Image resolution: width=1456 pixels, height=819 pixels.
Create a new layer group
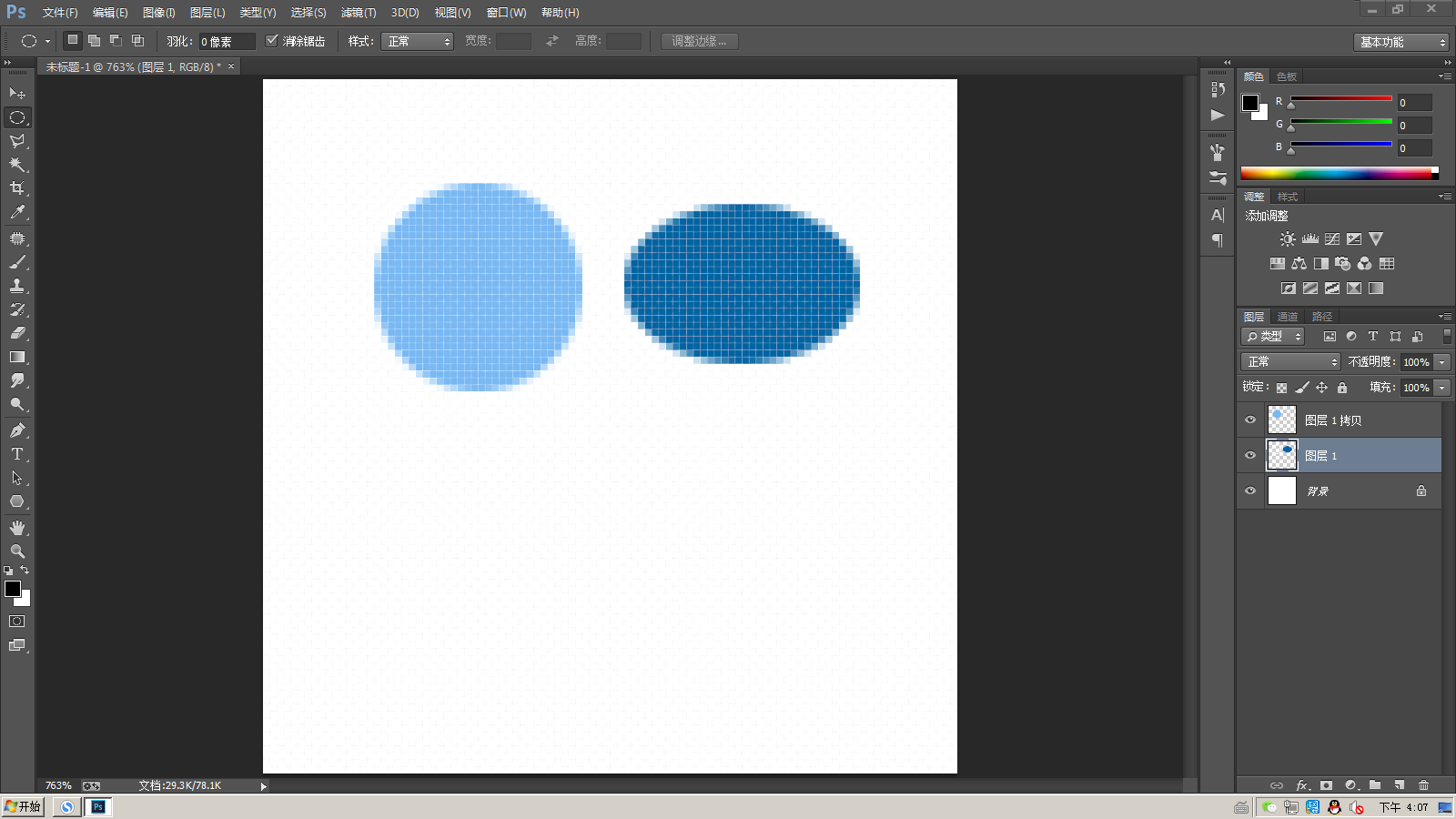1375,785
